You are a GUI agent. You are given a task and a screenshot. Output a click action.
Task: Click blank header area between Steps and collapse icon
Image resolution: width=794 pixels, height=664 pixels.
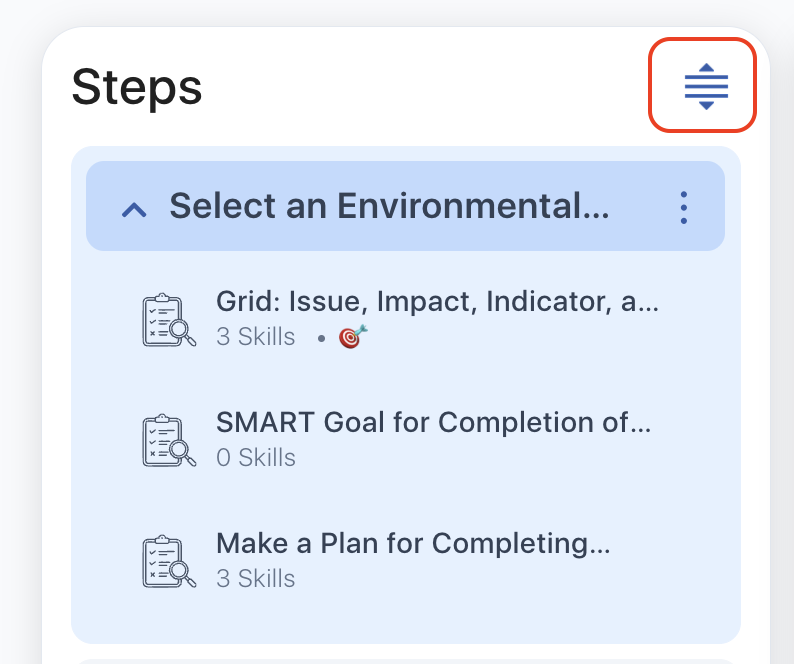click(x=420, y=87)
